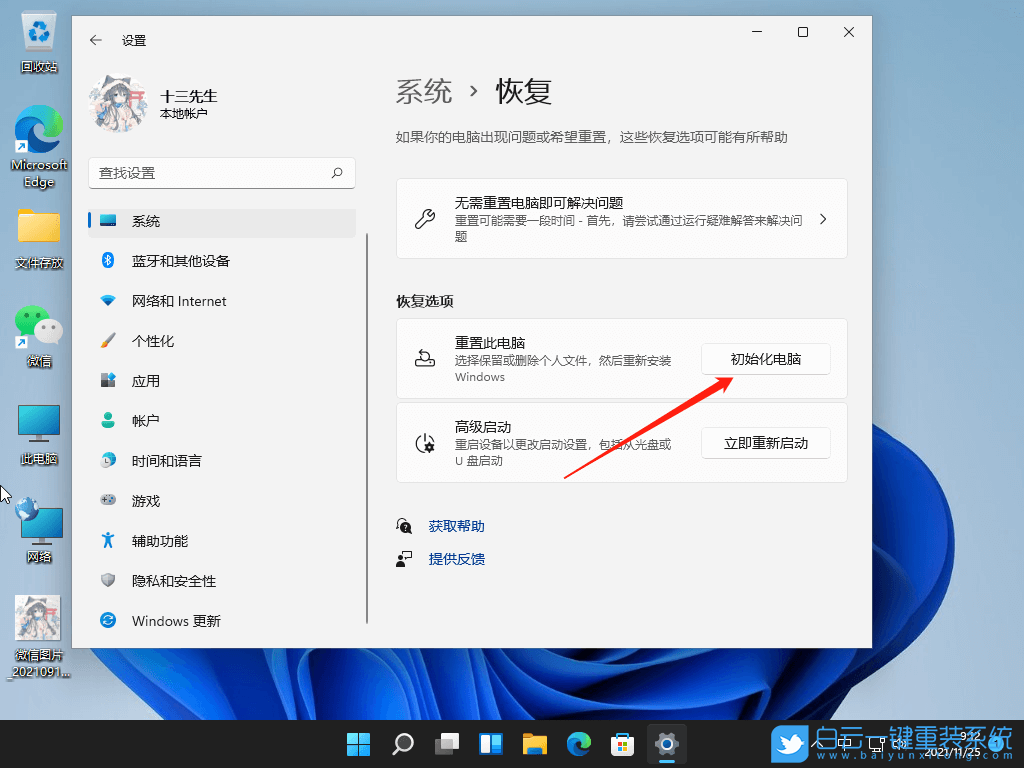
Task: Open Search from the taskbar
Action: pyautogui.click(x=402, y=744)
